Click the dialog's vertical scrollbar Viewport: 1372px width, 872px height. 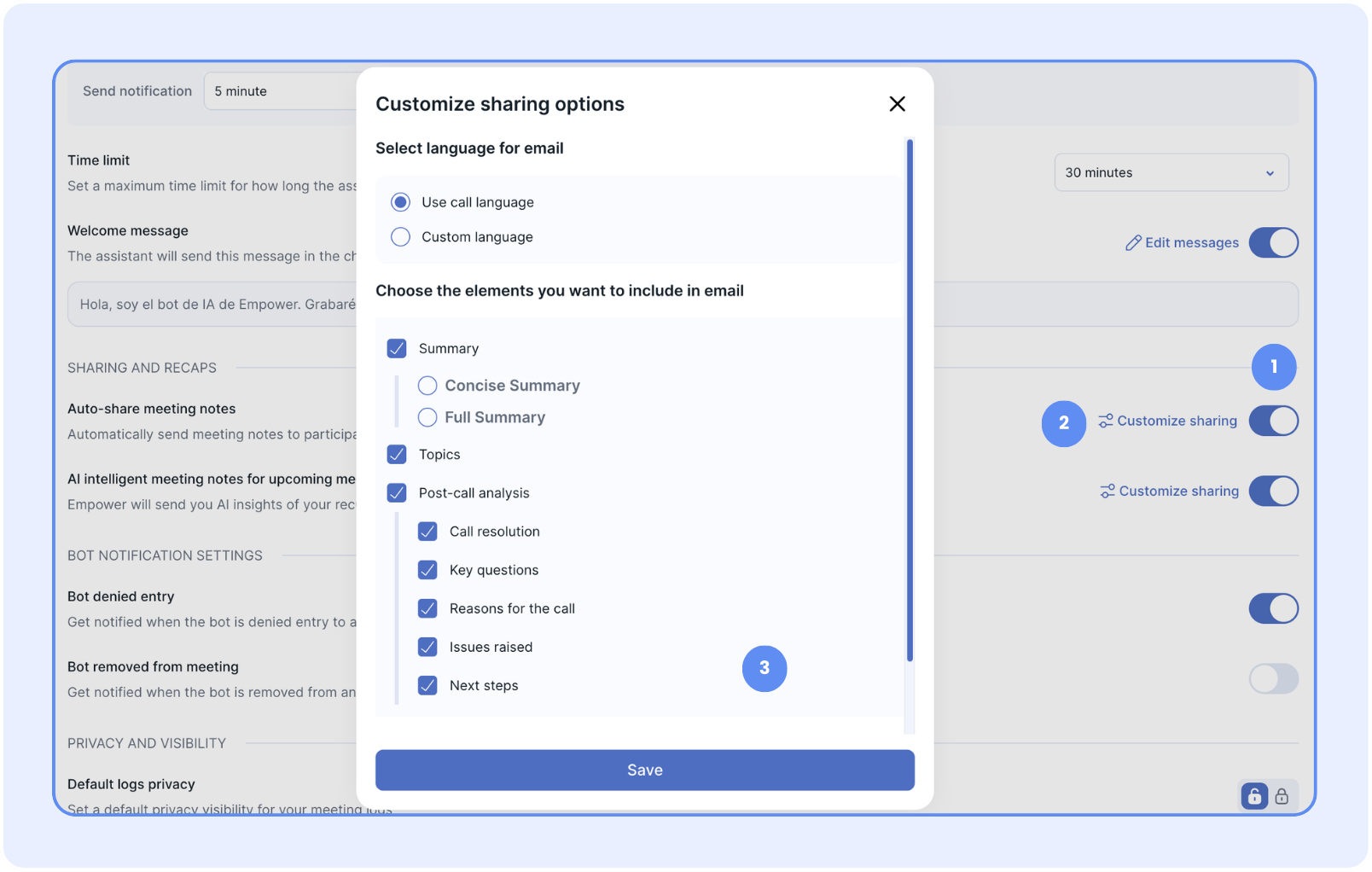(x=910, y=401)
